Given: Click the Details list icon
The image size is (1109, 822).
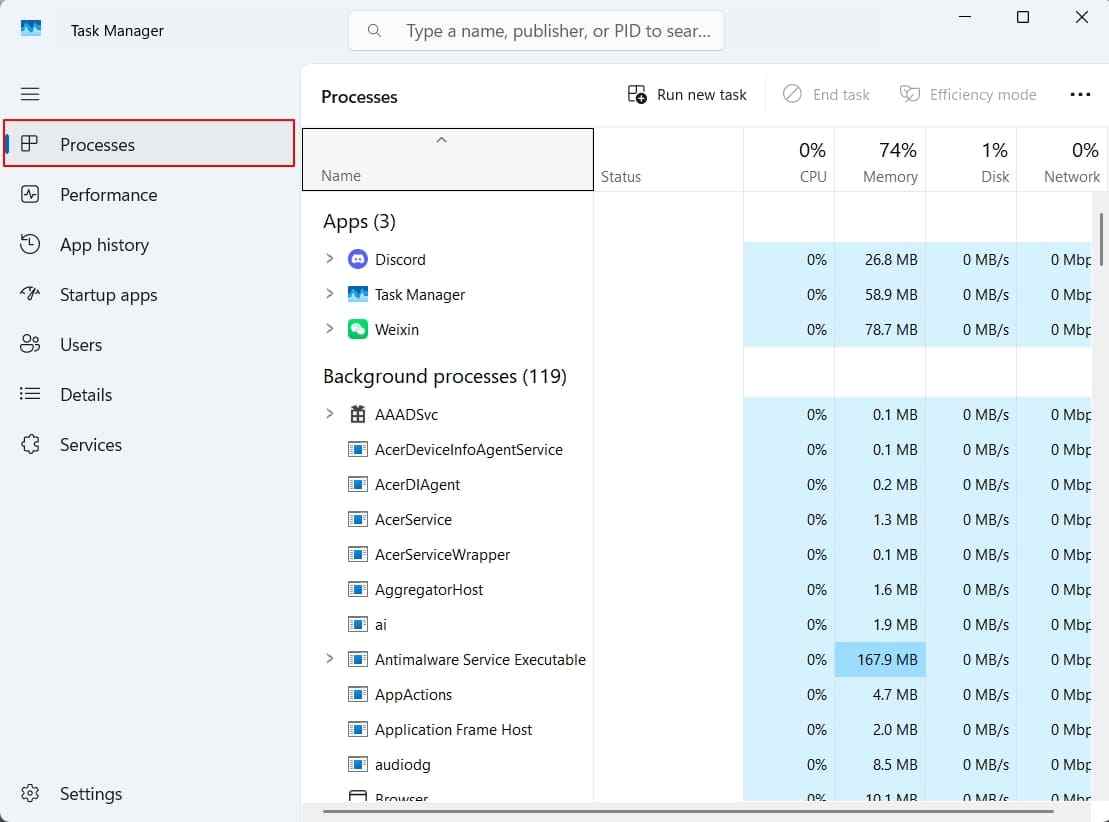Looking at the screenshot, I should [x=30, y=394].
